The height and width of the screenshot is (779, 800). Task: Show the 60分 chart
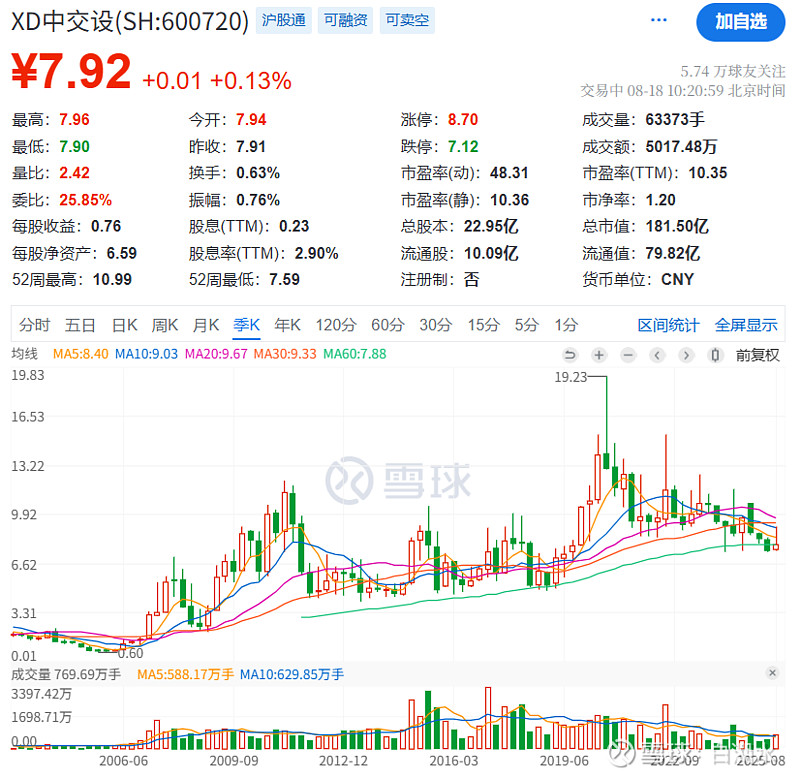(388, 325)
